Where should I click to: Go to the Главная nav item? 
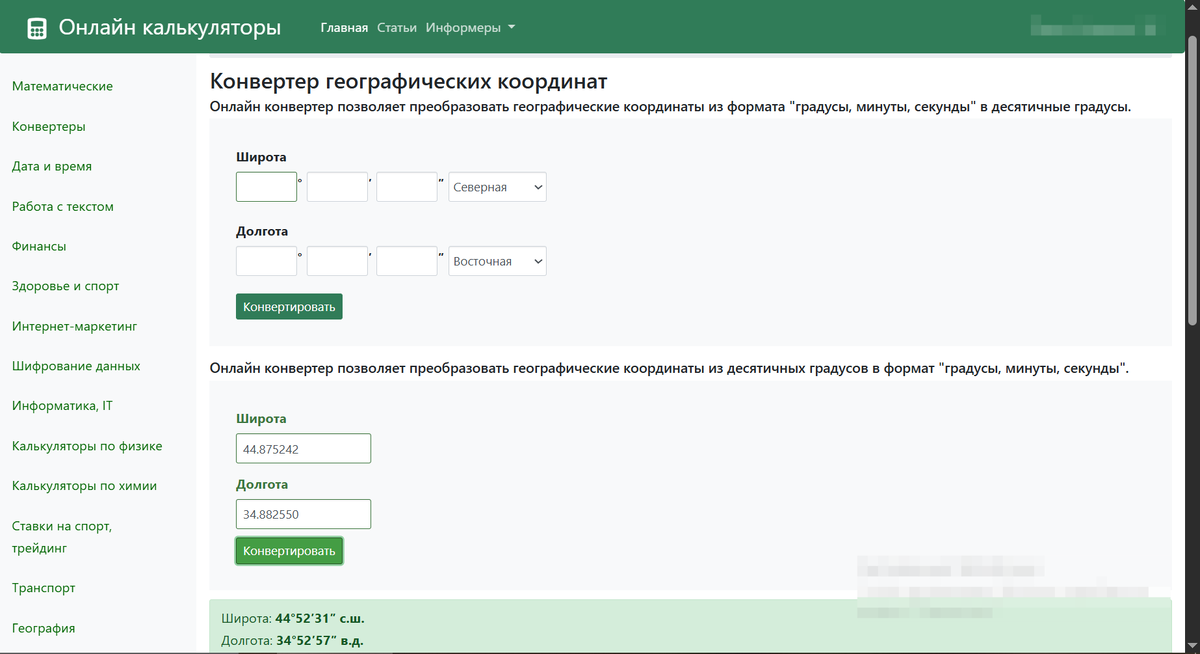[344, 28]
